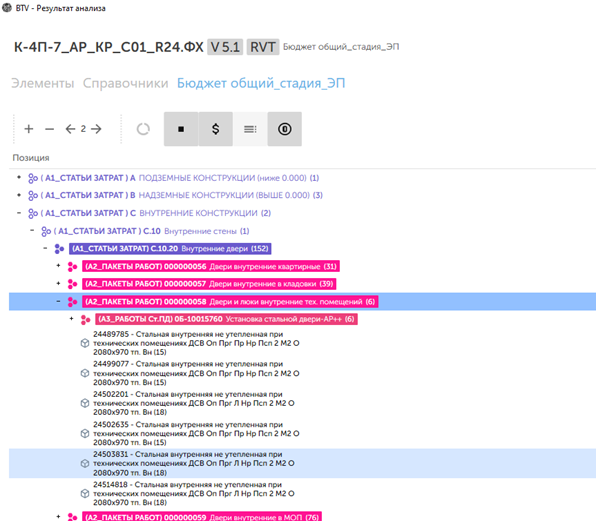
Task: Expand the 000000056 Двери внутренние квартирные node
Action: [x=58, y=265]
